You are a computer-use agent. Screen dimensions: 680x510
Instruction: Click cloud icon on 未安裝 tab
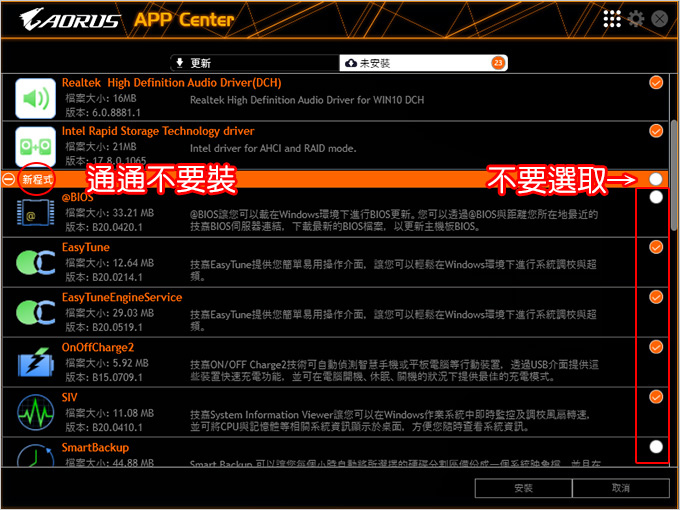click(x=351, y=63)
